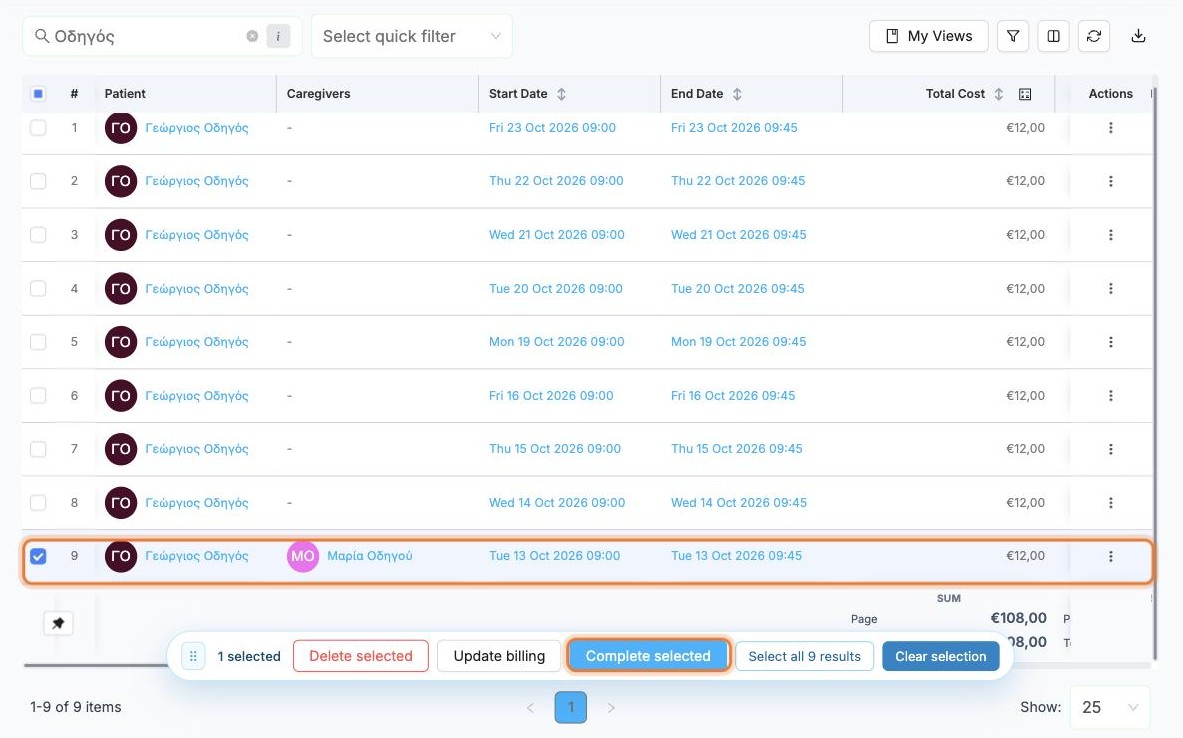
Task: Check the checkbox for row 1
Action: point(38,128)
